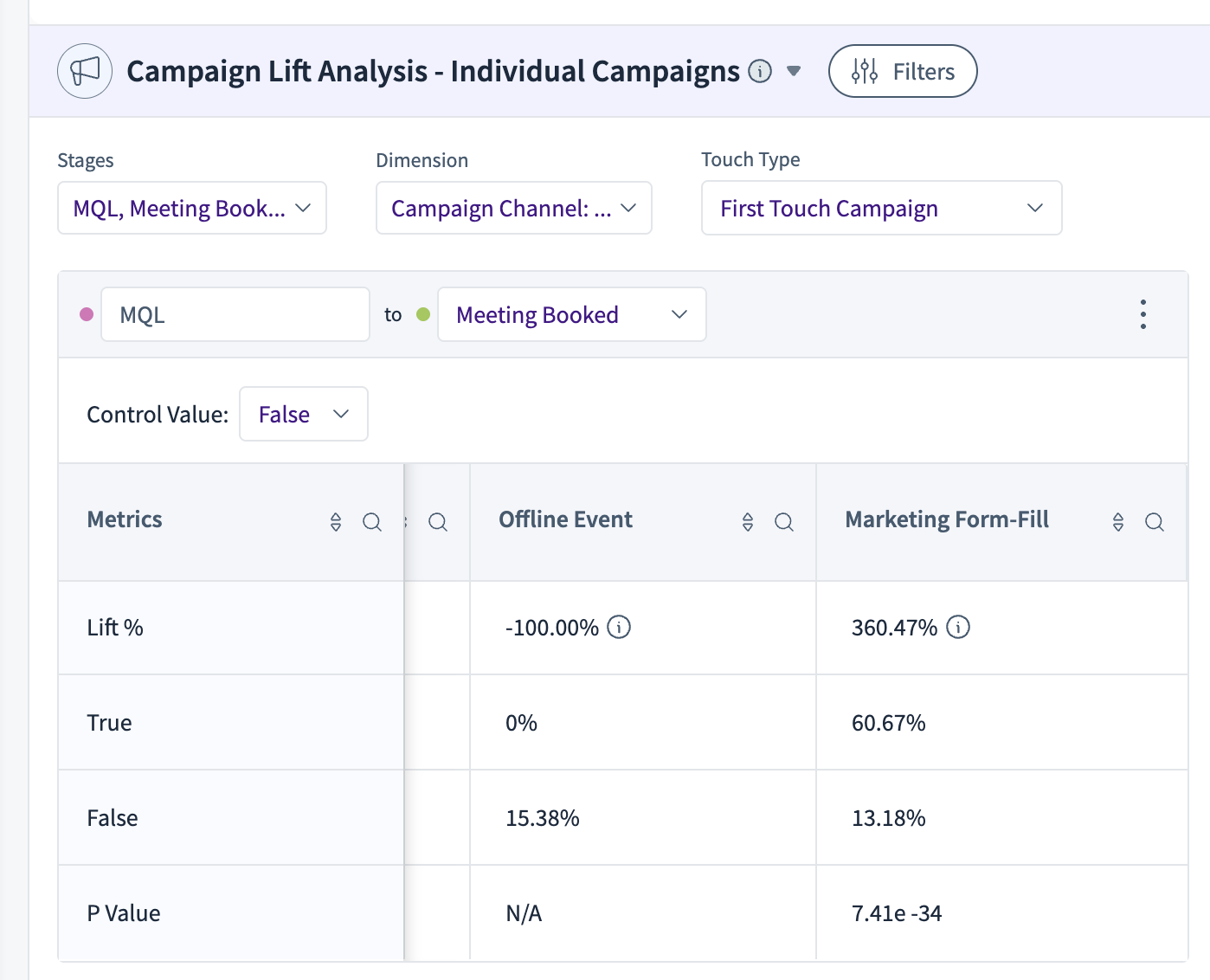Change the First Touch Campaign touch type
Screen dimensions: 1210x980
coord(881,208)
